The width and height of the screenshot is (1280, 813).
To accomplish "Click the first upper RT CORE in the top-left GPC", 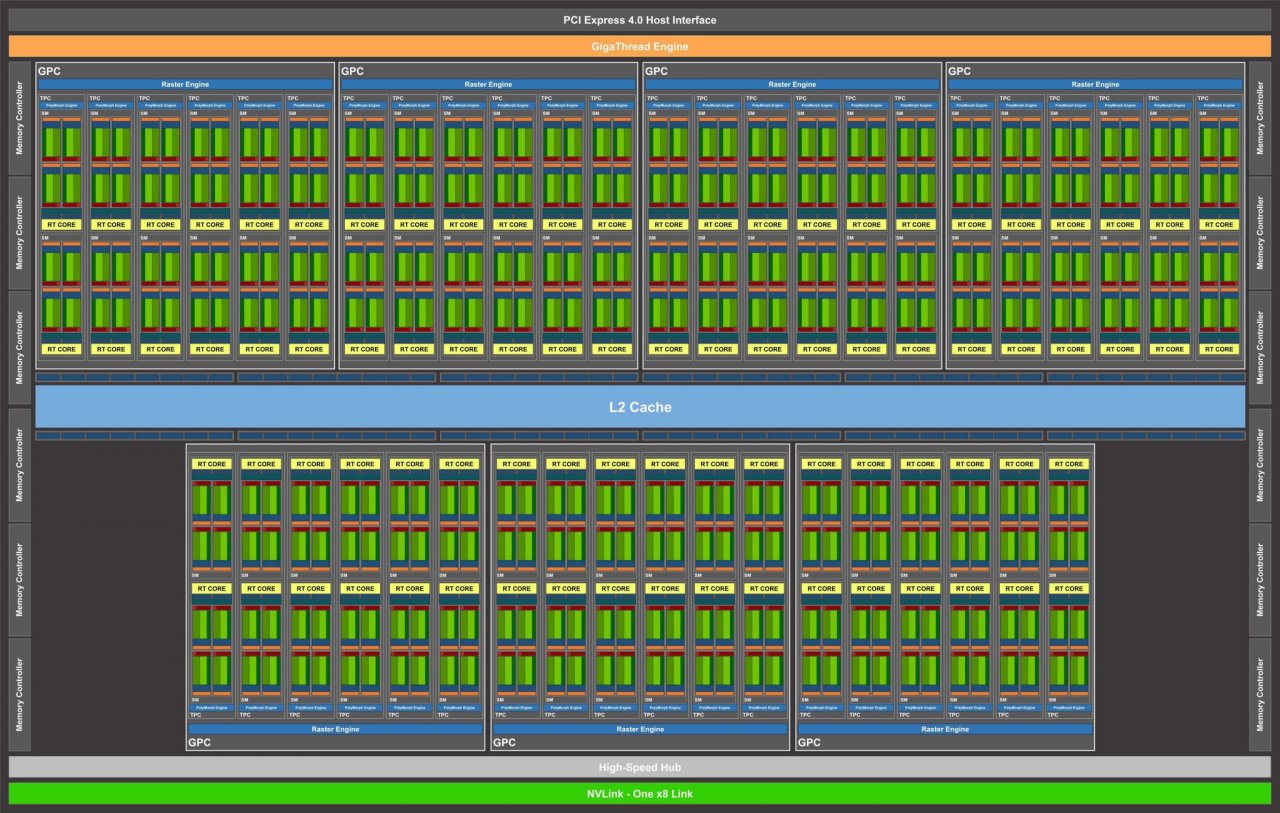I will click(61, 225).
